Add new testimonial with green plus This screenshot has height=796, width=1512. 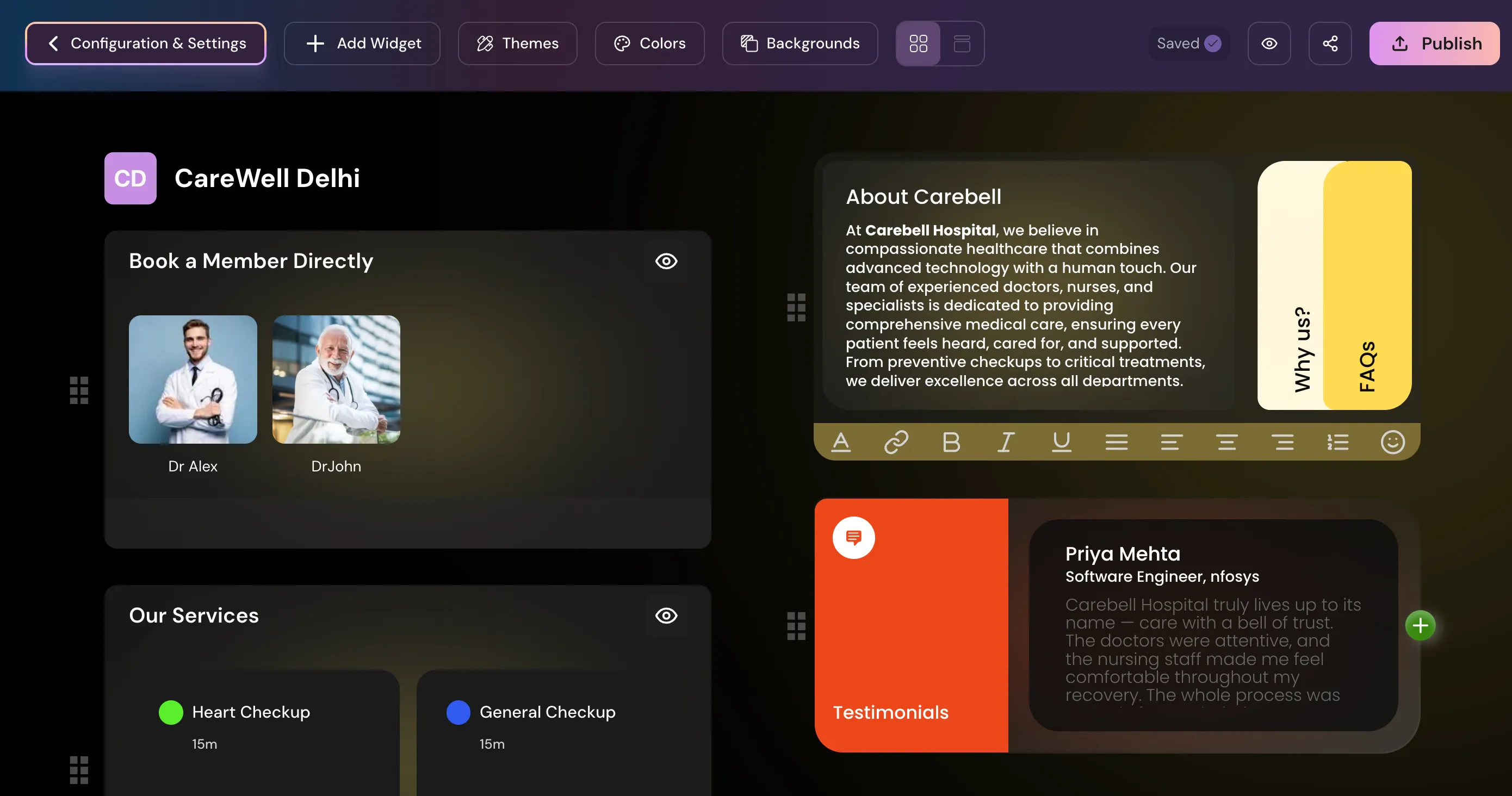tap(1420, 625)
